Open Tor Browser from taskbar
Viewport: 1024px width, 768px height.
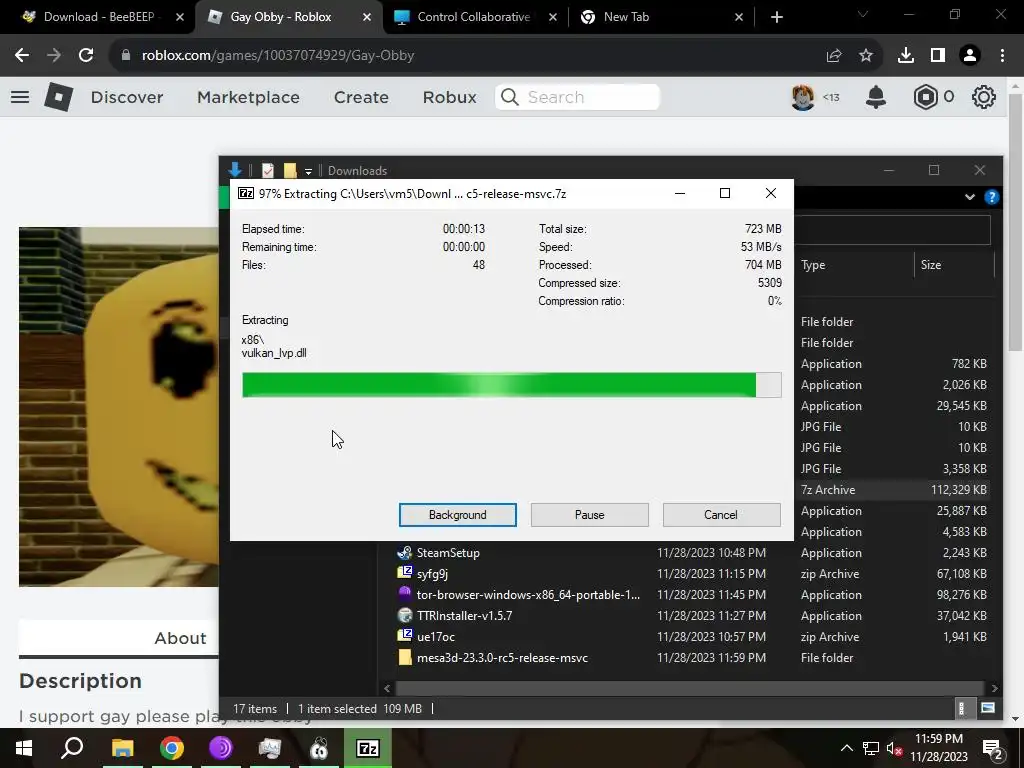click(221, 748)
